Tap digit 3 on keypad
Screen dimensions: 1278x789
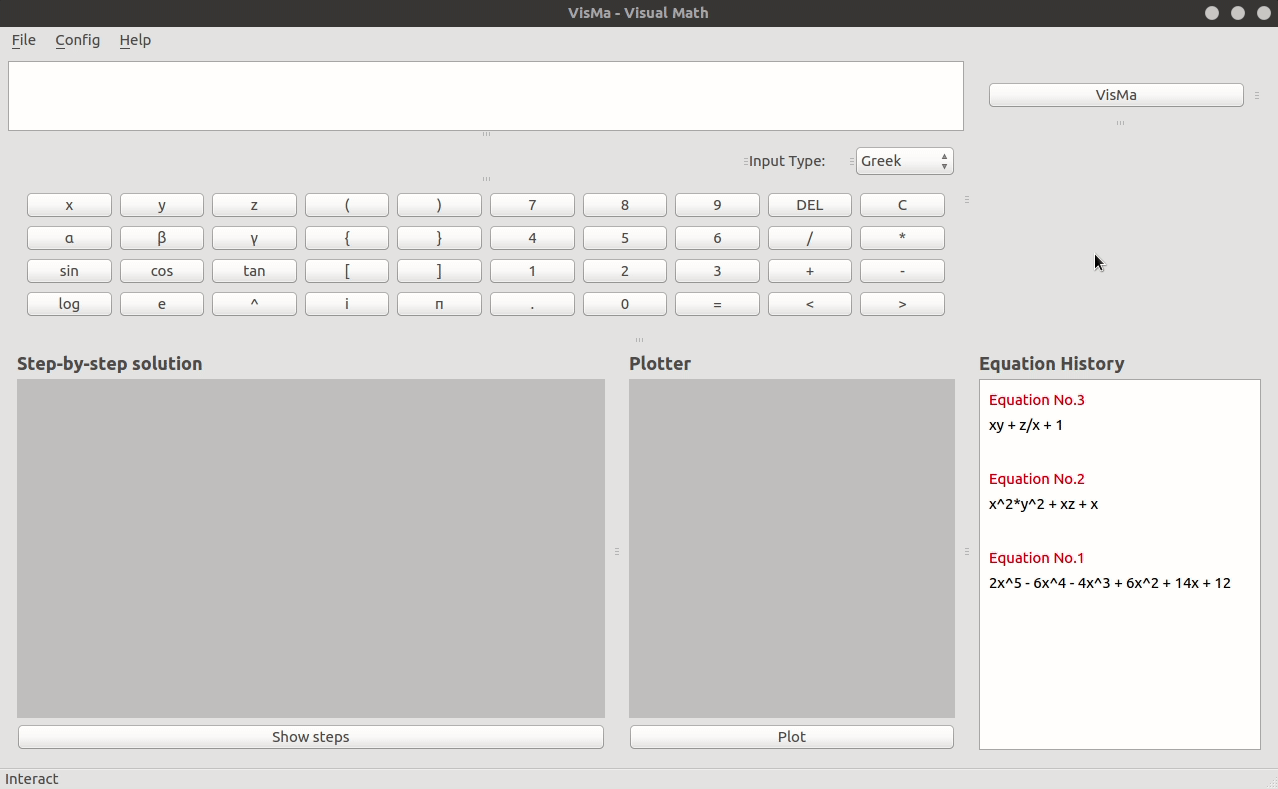pos(717,271)
